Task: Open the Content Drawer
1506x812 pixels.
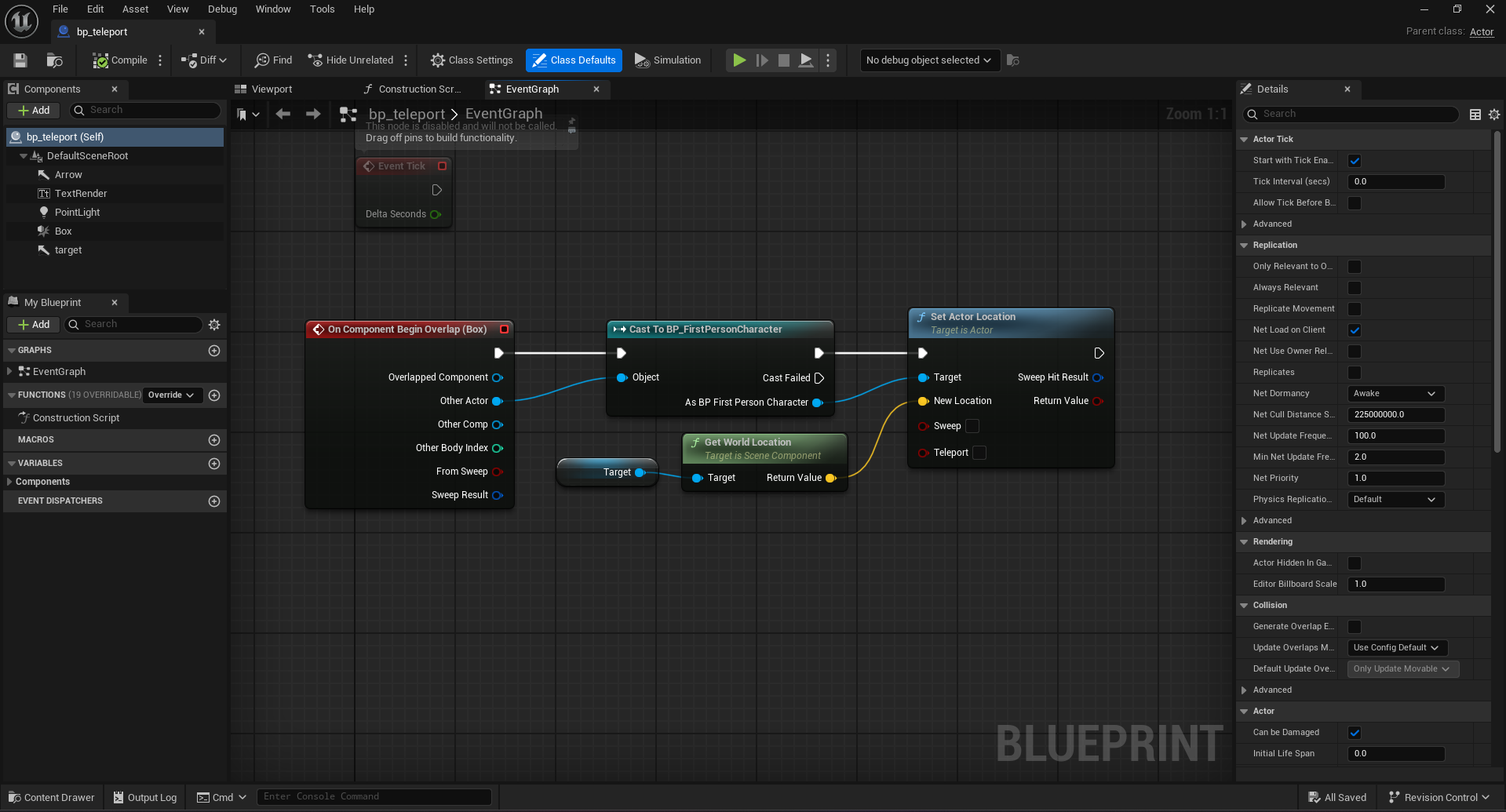Action: (x=52, y=798)
